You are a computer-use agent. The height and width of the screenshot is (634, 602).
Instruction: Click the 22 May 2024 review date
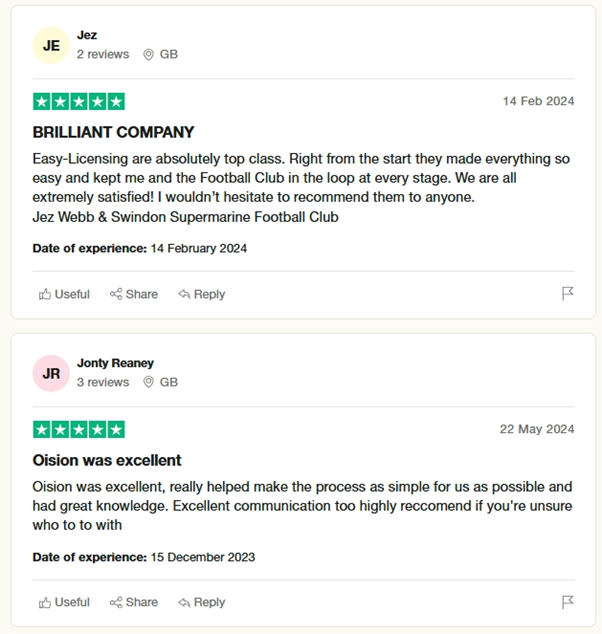537,429
